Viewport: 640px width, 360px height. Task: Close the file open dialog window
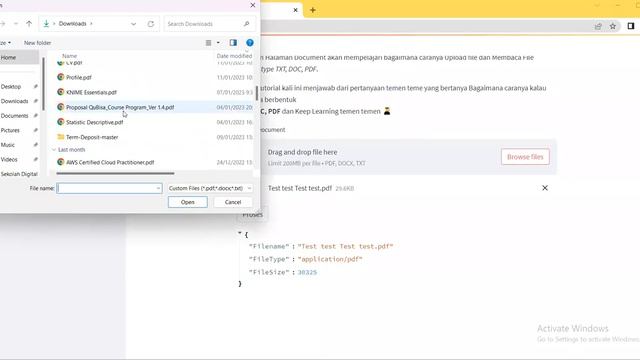(x=253, y=5)
